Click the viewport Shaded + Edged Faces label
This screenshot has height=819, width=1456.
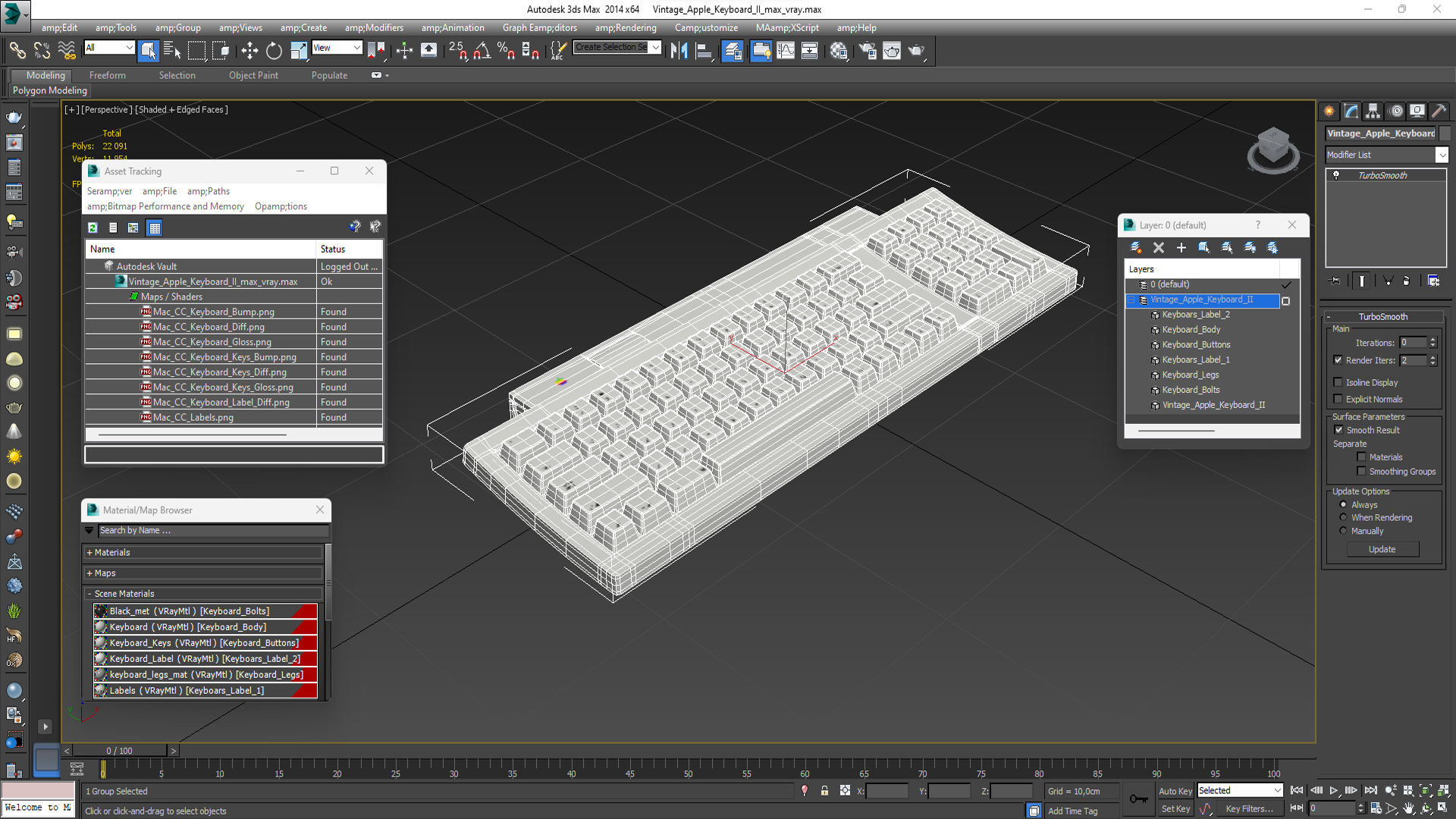[183, 109]
